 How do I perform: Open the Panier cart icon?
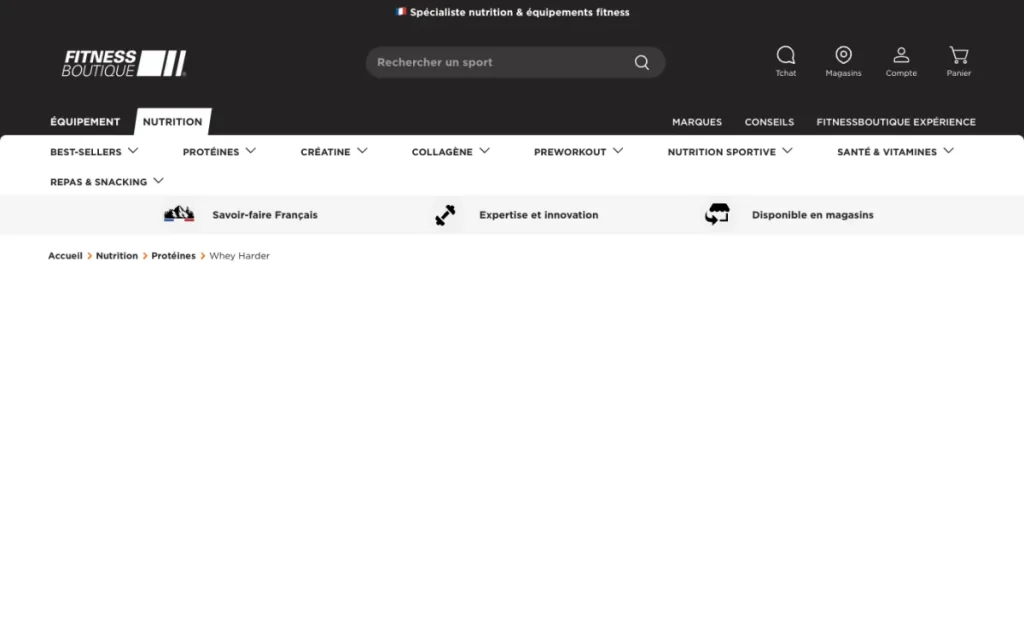point(959,55)
